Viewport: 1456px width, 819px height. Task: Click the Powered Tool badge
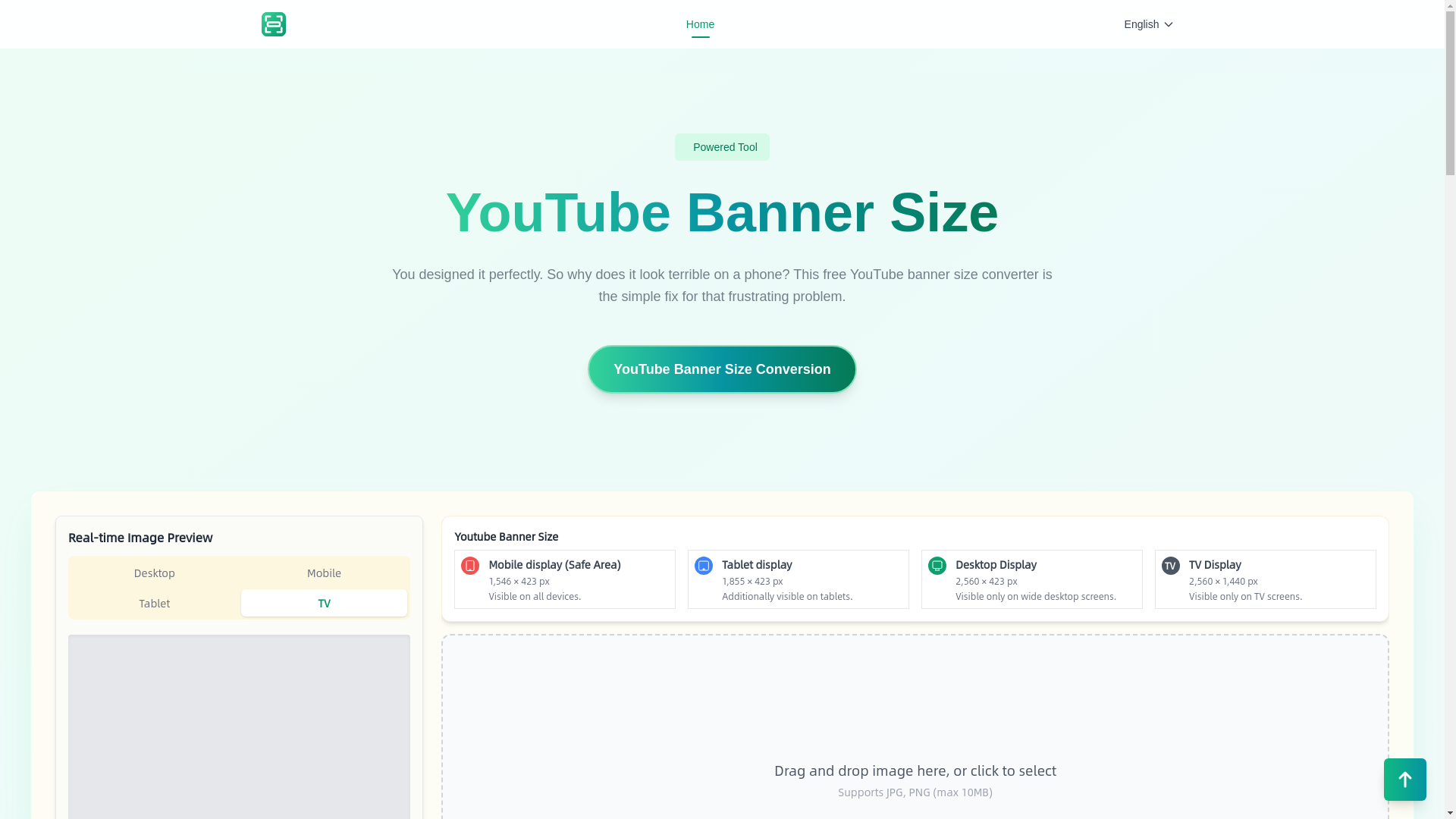[722, 147]
